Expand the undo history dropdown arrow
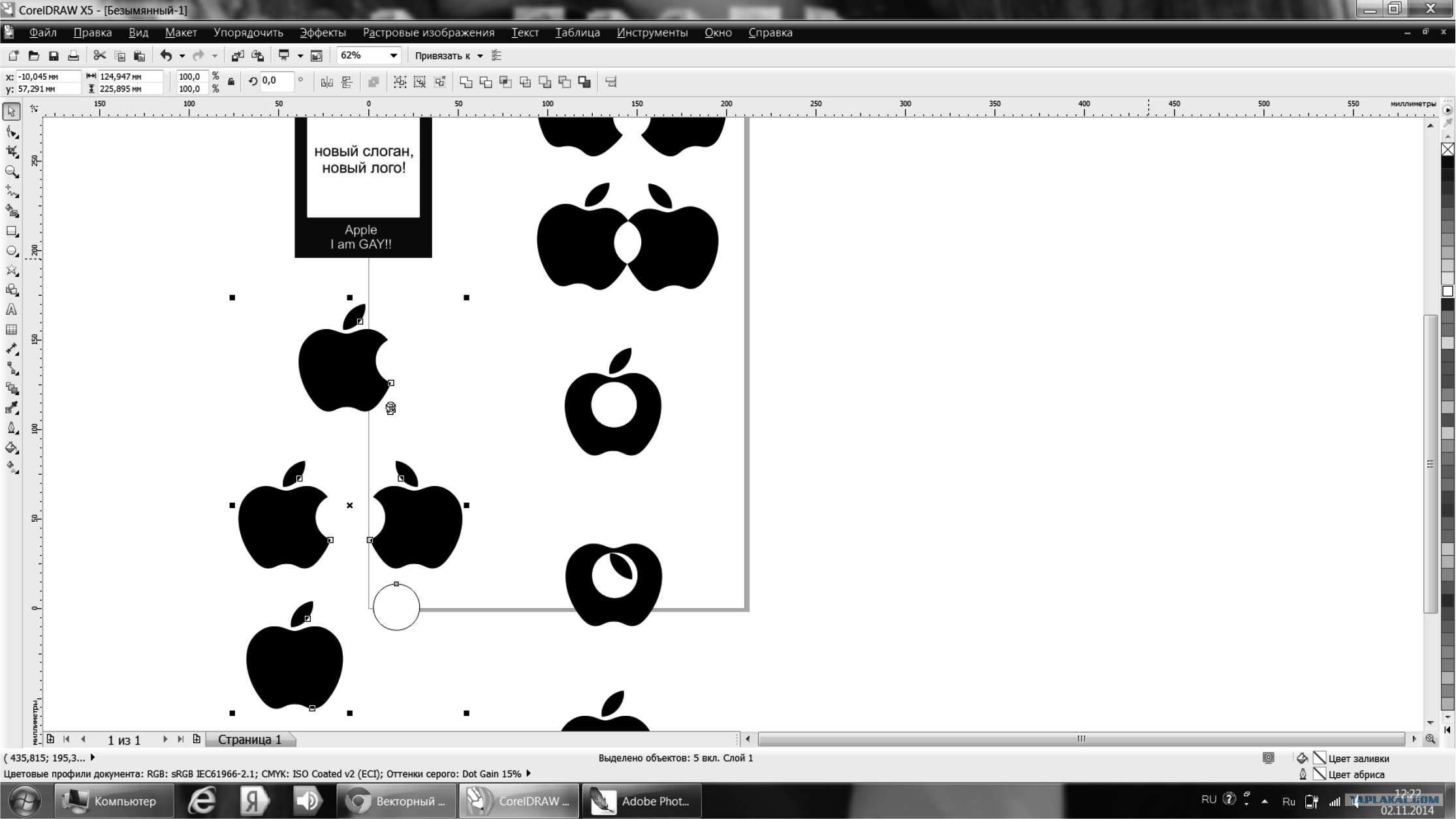 point(182,56)
